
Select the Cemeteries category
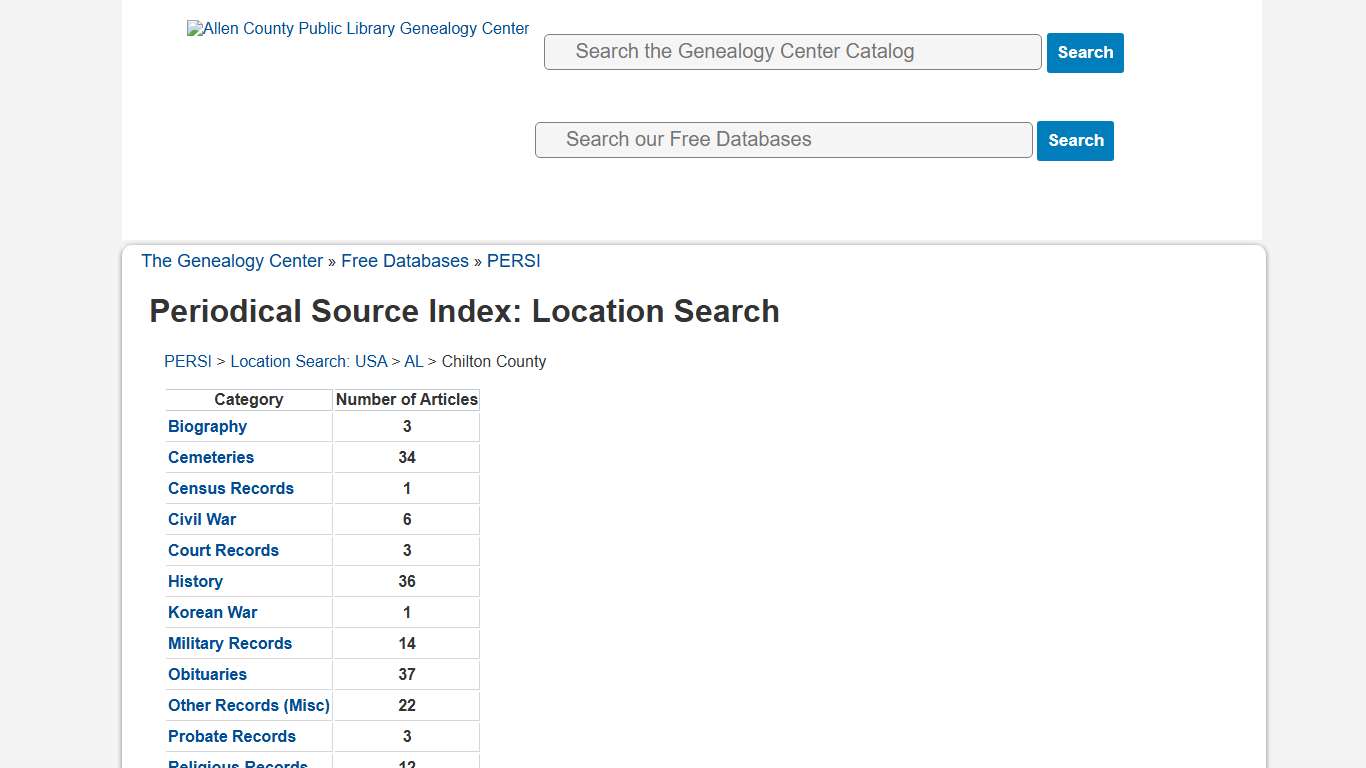click(211, 457)
